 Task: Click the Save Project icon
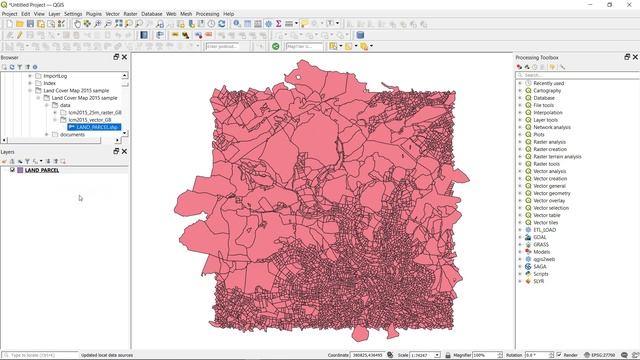click(30, 24)
